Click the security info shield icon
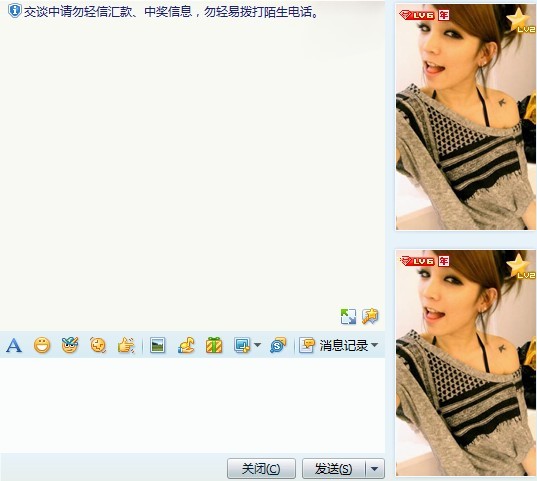Image resolution: width=537 pixels, height=481 pixels. point(14,11)
